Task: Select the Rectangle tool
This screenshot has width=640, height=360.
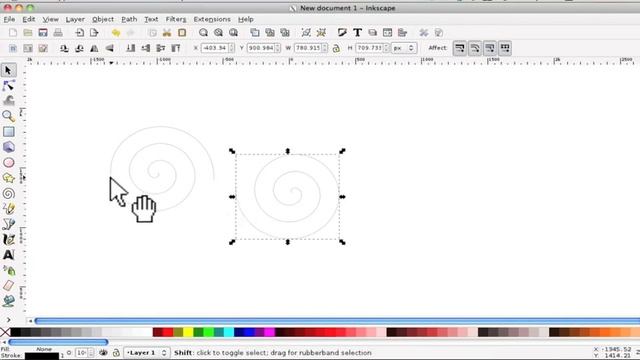Action: (x=9, y=131)
